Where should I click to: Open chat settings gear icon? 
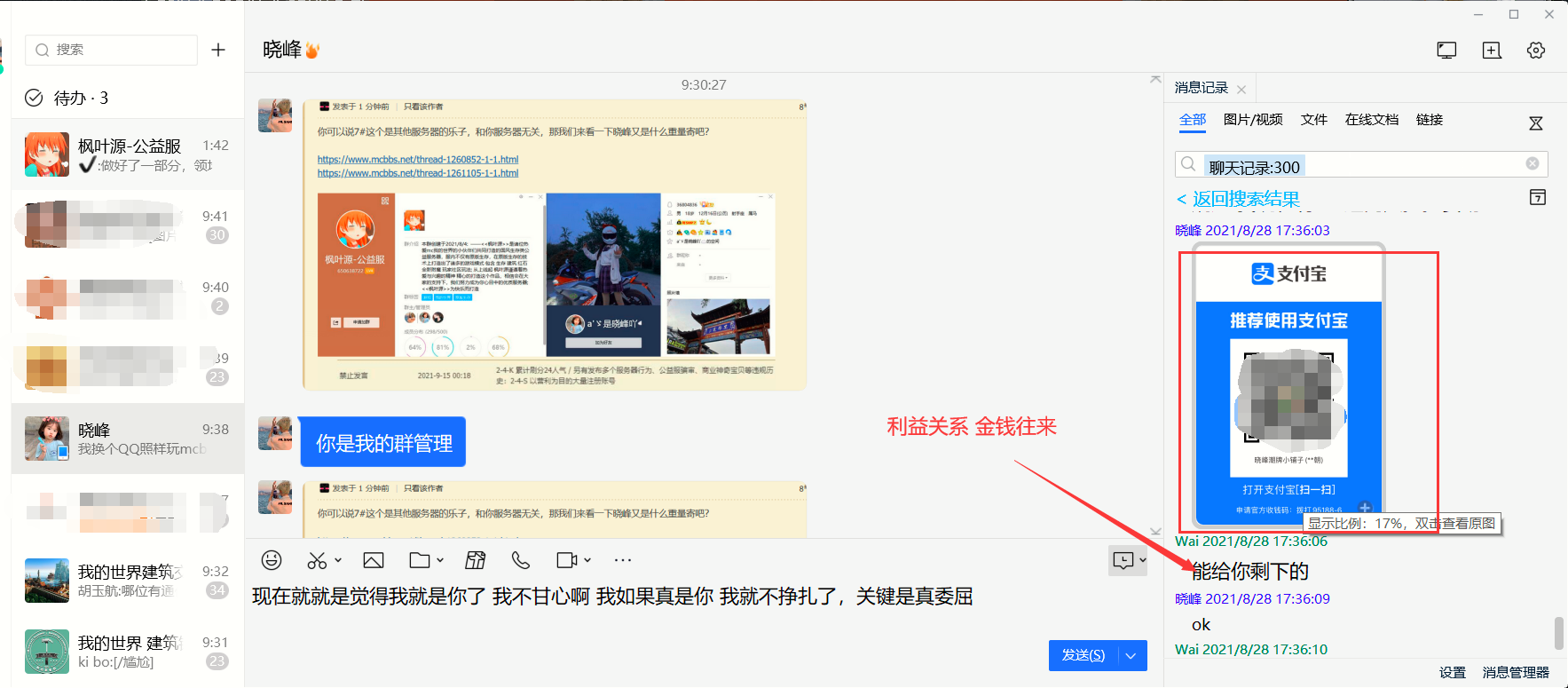tap(1536, 51)
